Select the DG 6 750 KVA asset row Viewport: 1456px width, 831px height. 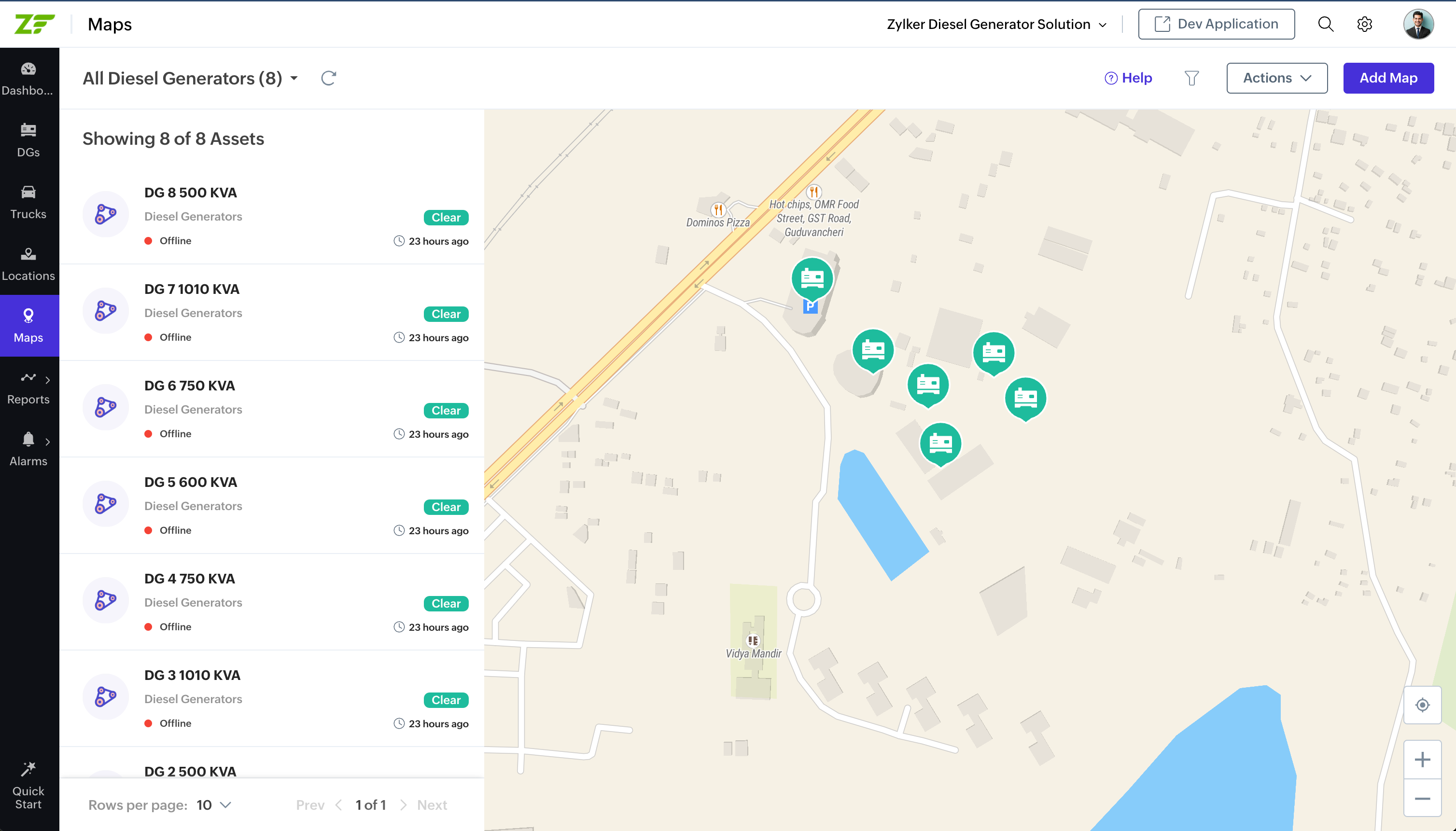[272, 409]
